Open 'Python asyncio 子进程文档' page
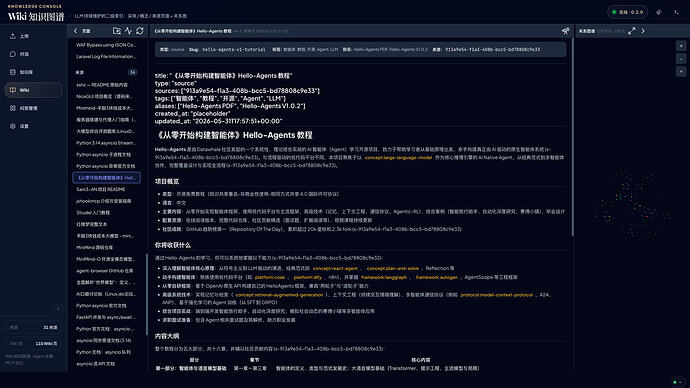This screenshot has width=690, height=388. click(106, 154)
